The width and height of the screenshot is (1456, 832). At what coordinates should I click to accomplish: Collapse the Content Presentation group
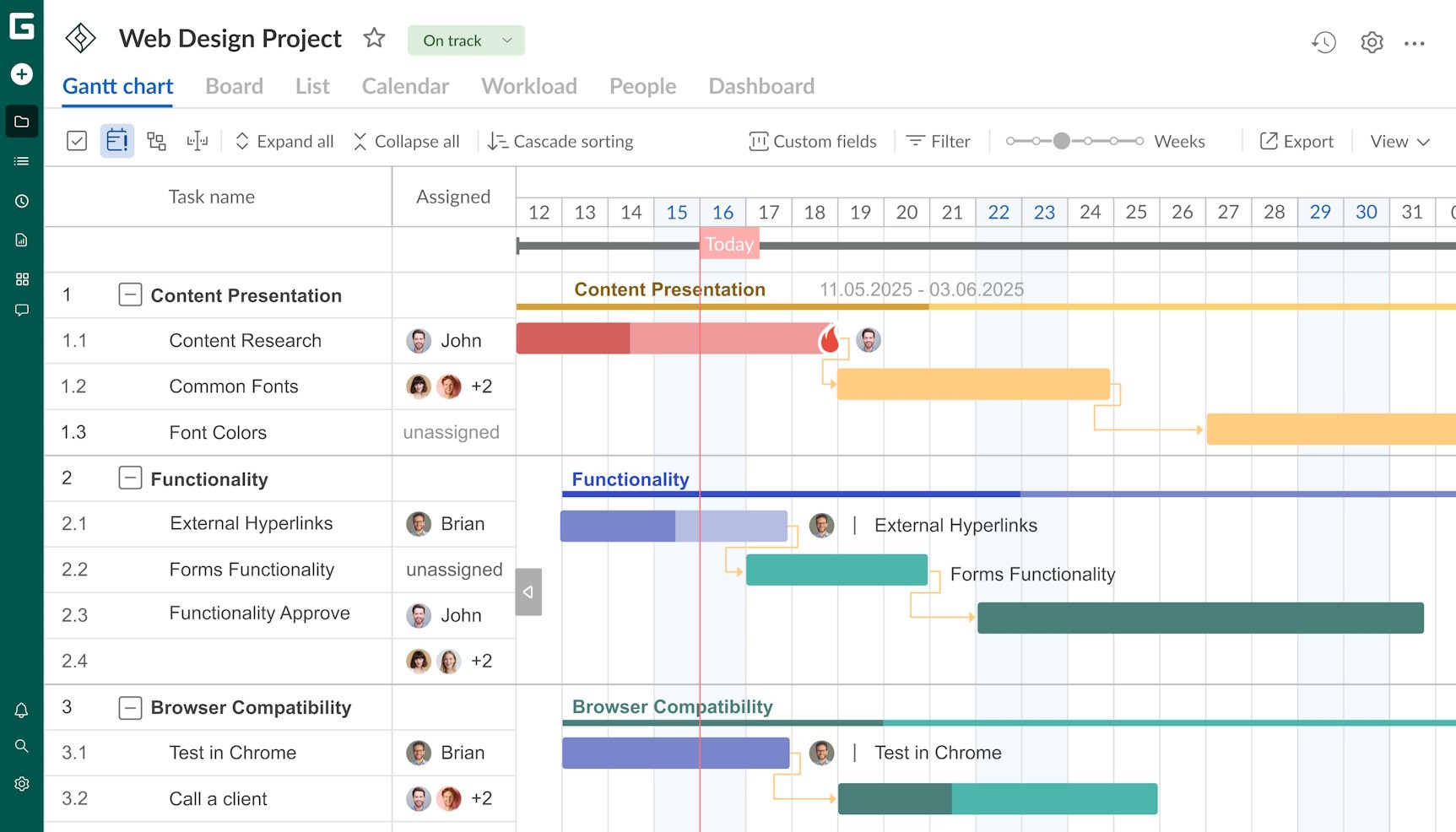tap(130, 294)
